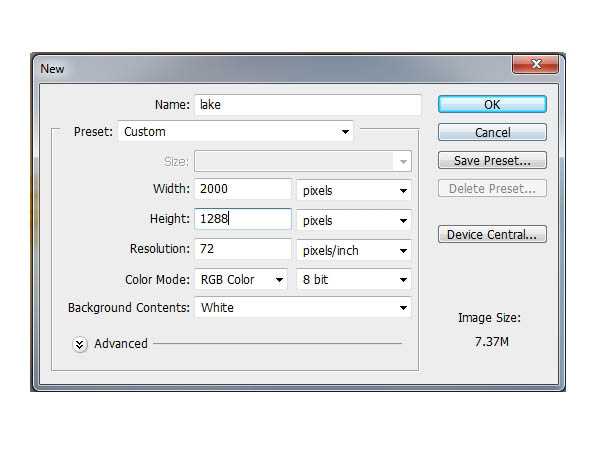Open the Height units pixels dropdown
This screenshot has width=600, height=454.
coord(354,220)
